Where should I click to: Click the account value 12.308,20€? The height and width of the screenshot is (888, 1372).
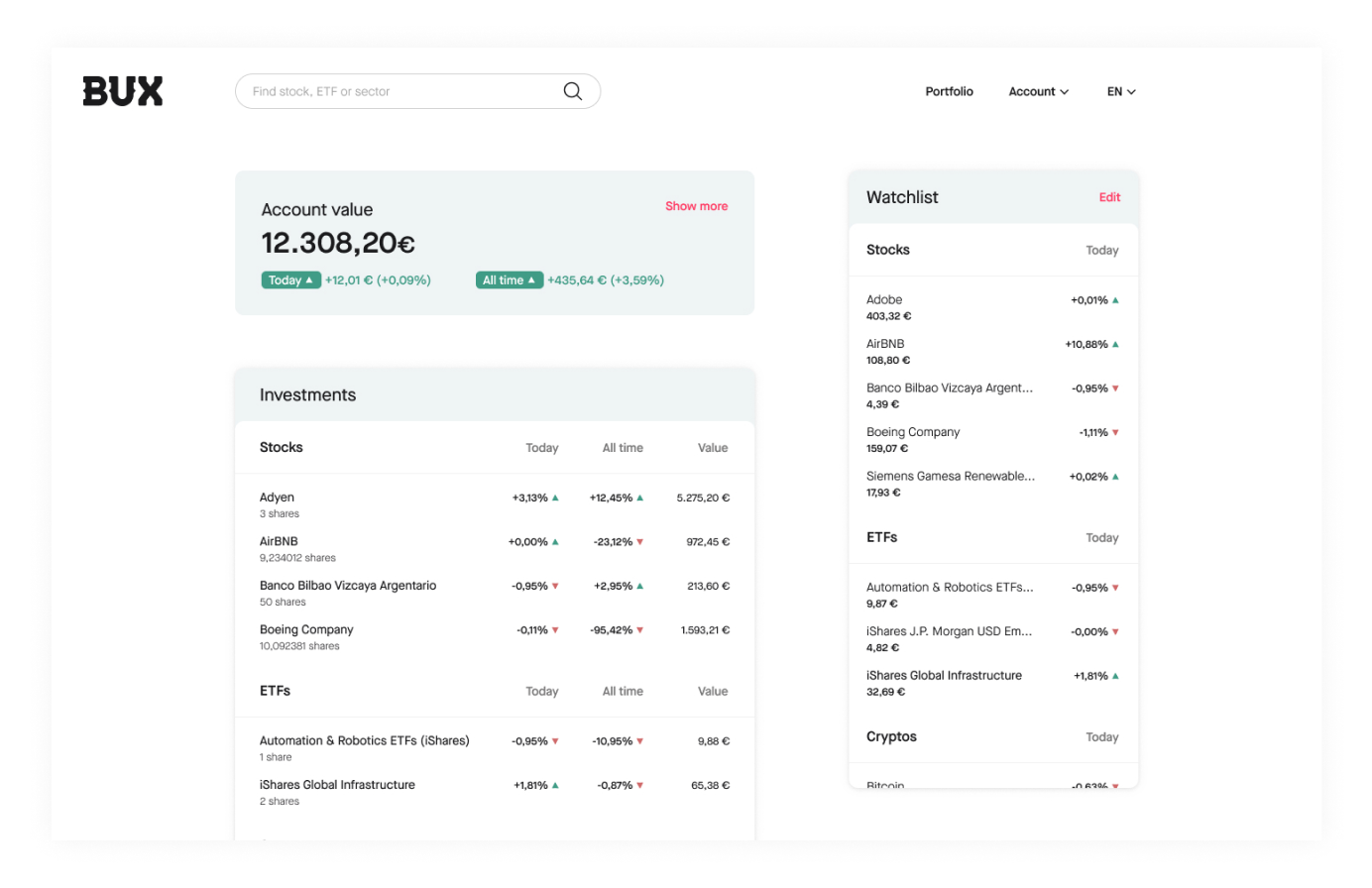pos(338,243)
